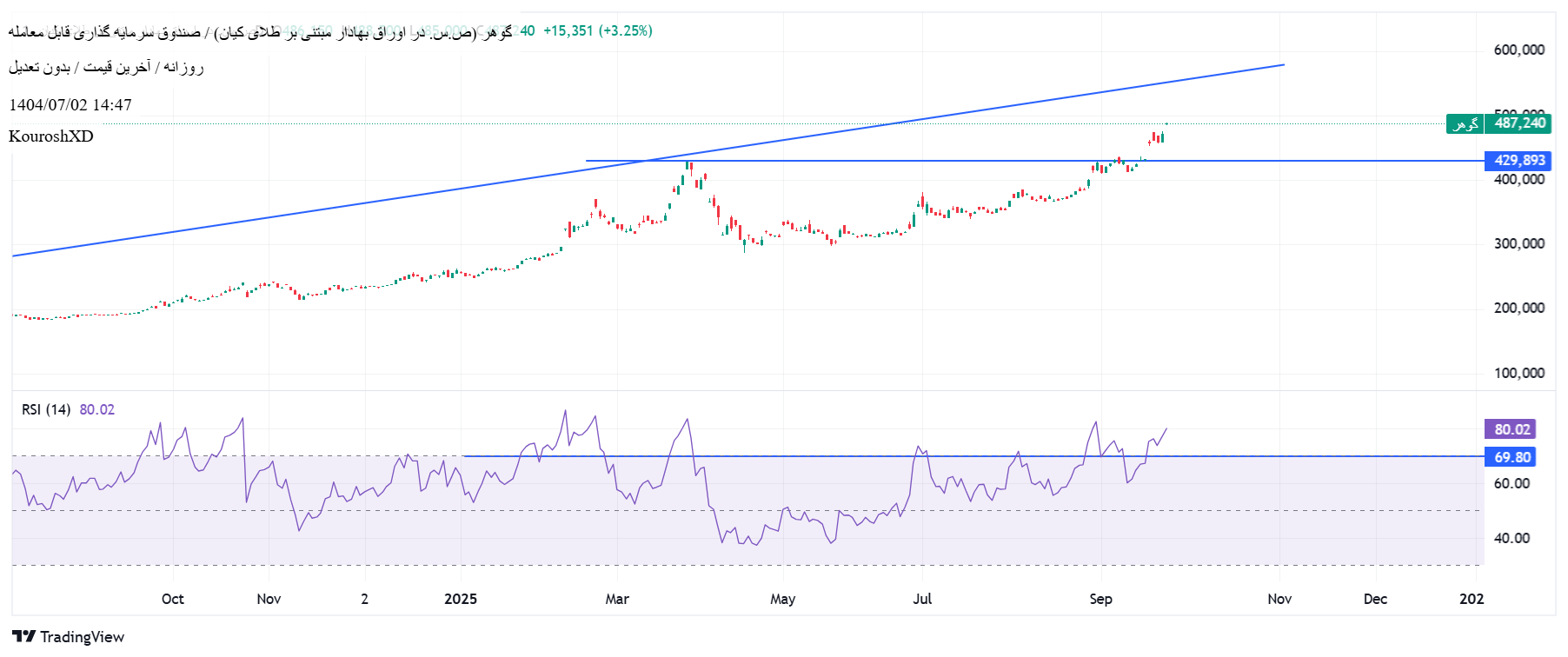The height and width of the screenshot is (657, 1568).
Task: Click the green 487,240 current price label
Action: pyautogui.click(x=1519, y=123)
